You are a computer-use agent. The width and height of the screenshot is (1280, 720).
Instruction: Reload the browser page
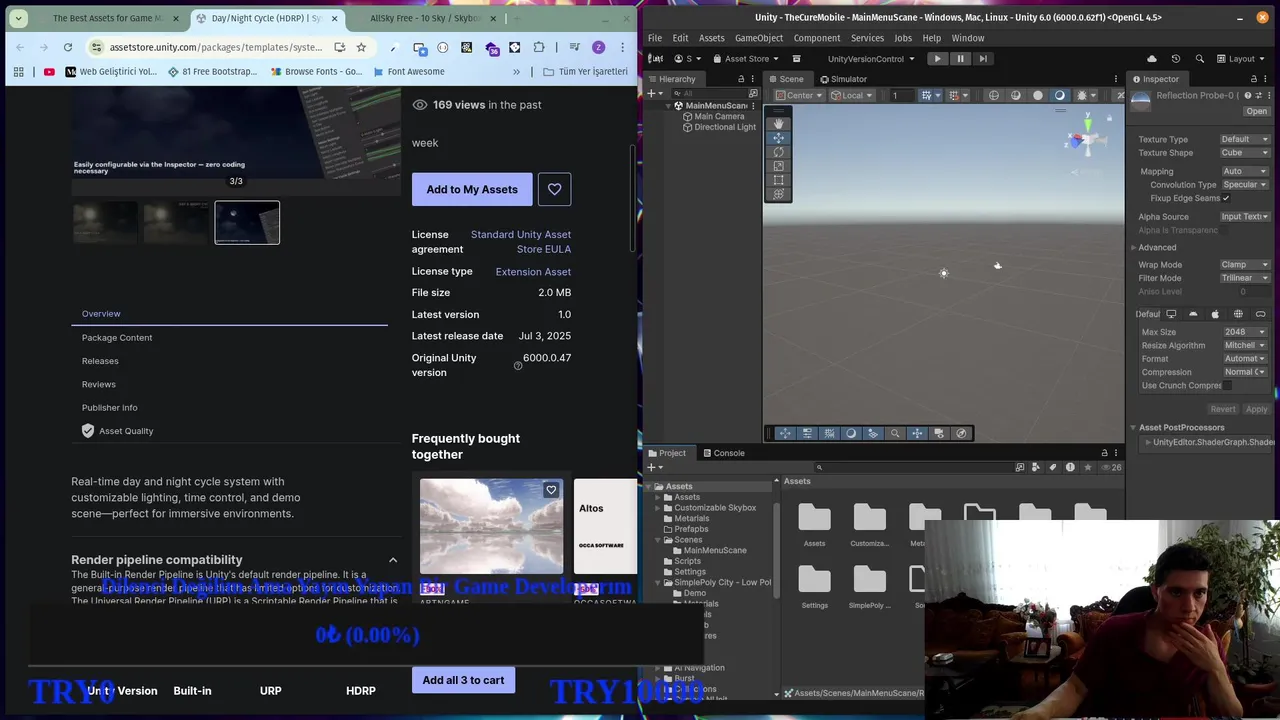68,47
